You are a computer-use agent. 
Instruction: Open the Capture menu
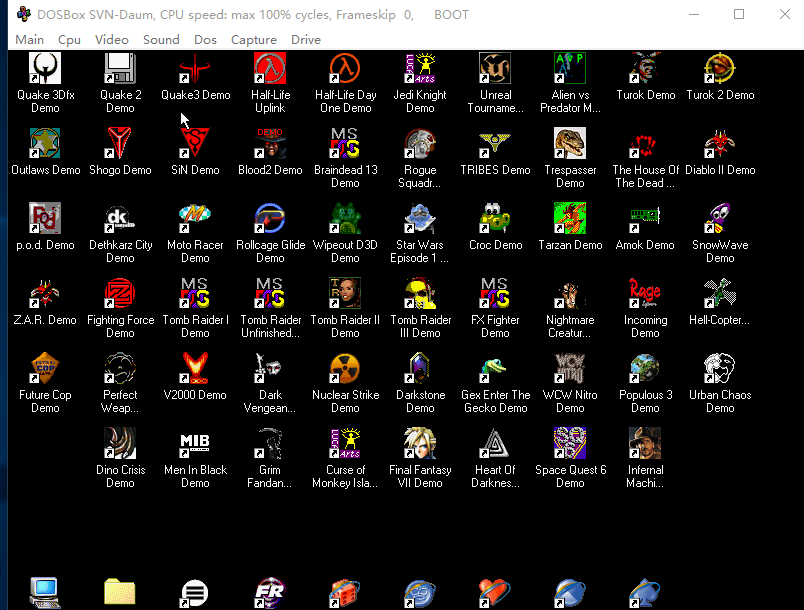tap(254, 39)
